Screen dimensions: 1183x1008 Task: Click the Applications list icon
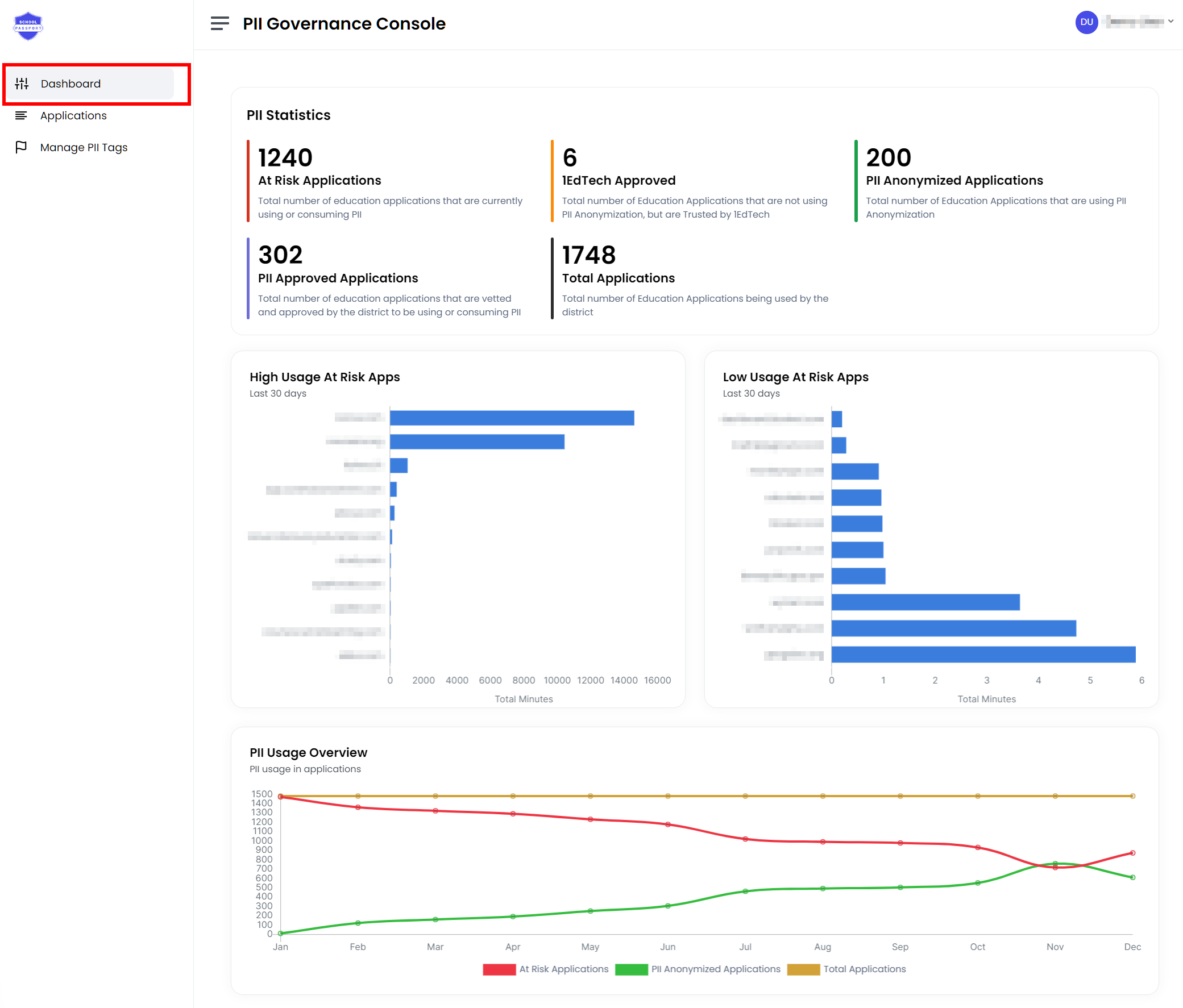click(21, 116)
